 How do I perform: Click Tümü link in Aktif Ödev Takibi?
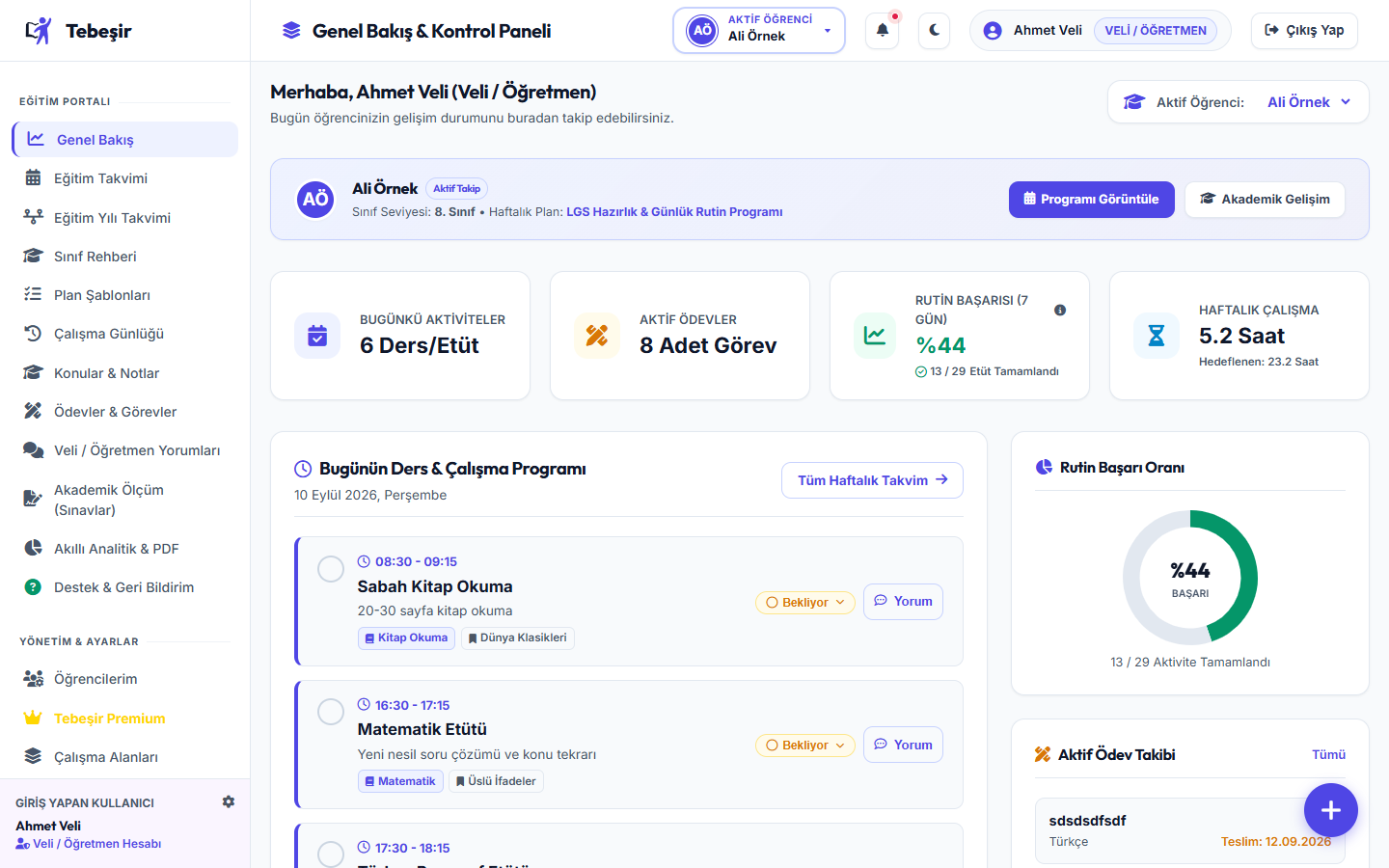coord(1328,755)
